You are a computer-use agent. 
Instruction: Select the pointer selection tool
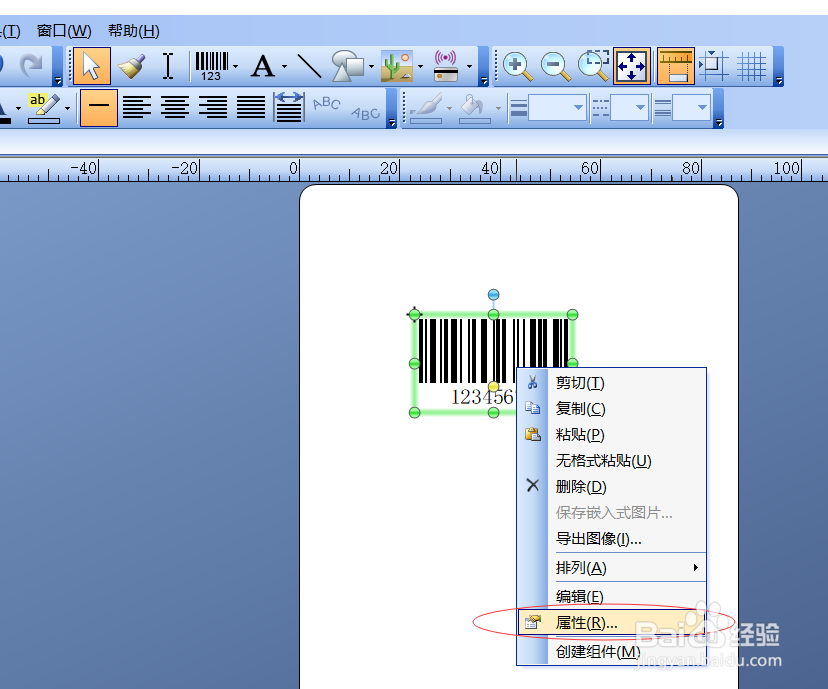pos(92,66)
